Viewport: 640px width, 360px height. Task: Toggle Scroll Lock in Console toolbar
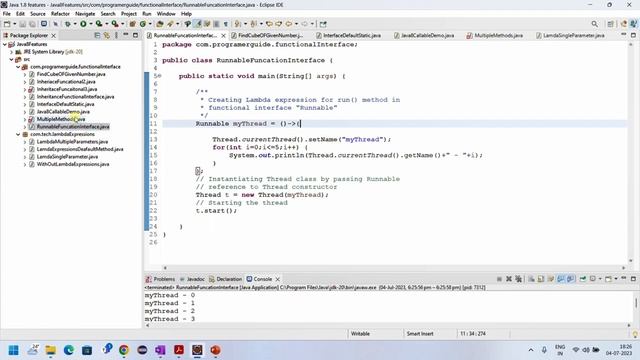(x=541, y=279)
